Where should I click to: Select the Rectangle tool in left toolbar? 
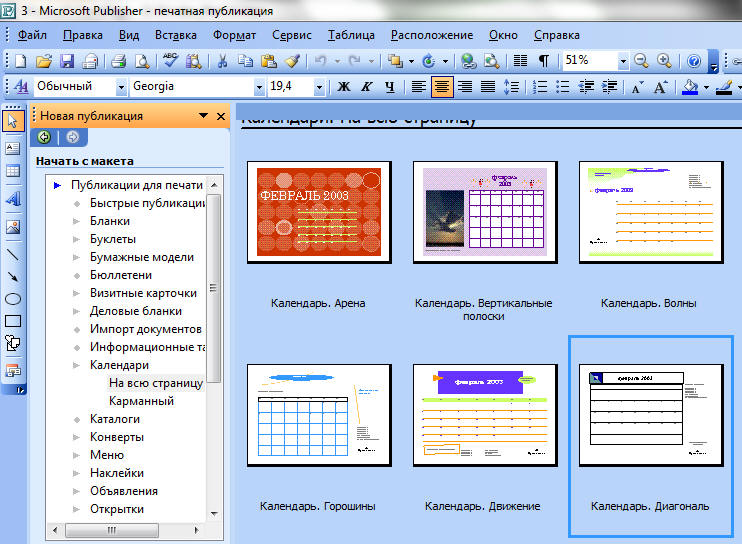[x=13, y=321]
